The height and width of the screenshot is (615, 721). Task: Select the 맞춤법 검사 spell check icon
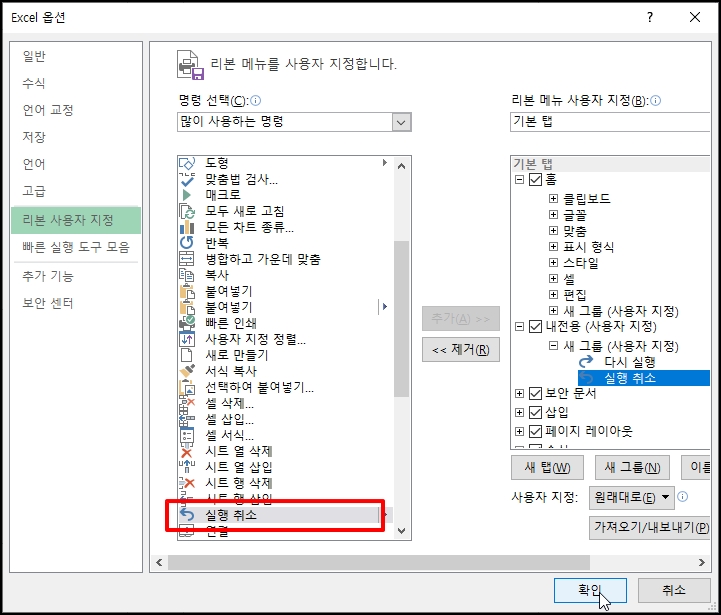click(187, 179)
